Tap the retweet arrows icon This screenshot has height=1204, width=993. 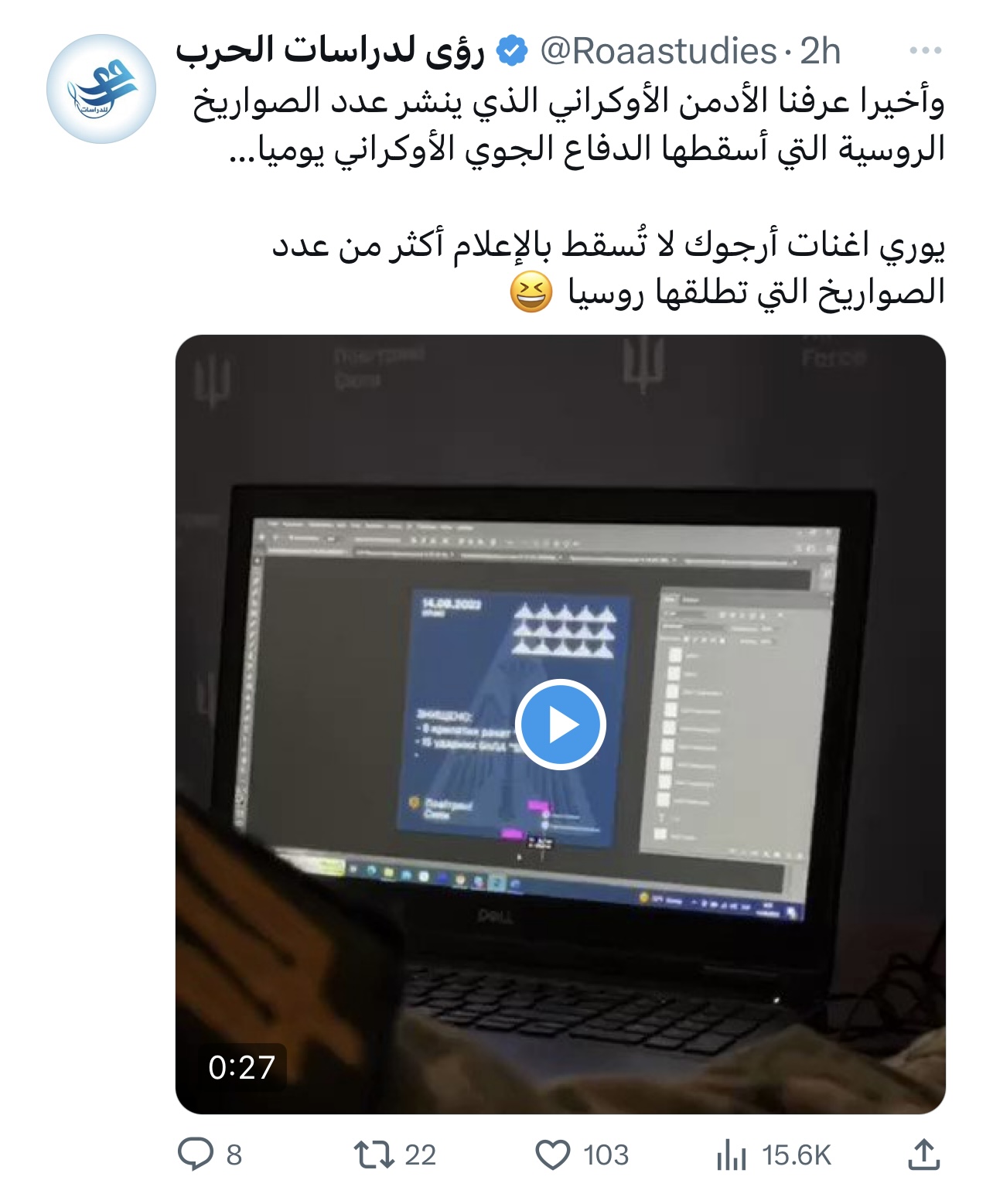point(374,1155)
